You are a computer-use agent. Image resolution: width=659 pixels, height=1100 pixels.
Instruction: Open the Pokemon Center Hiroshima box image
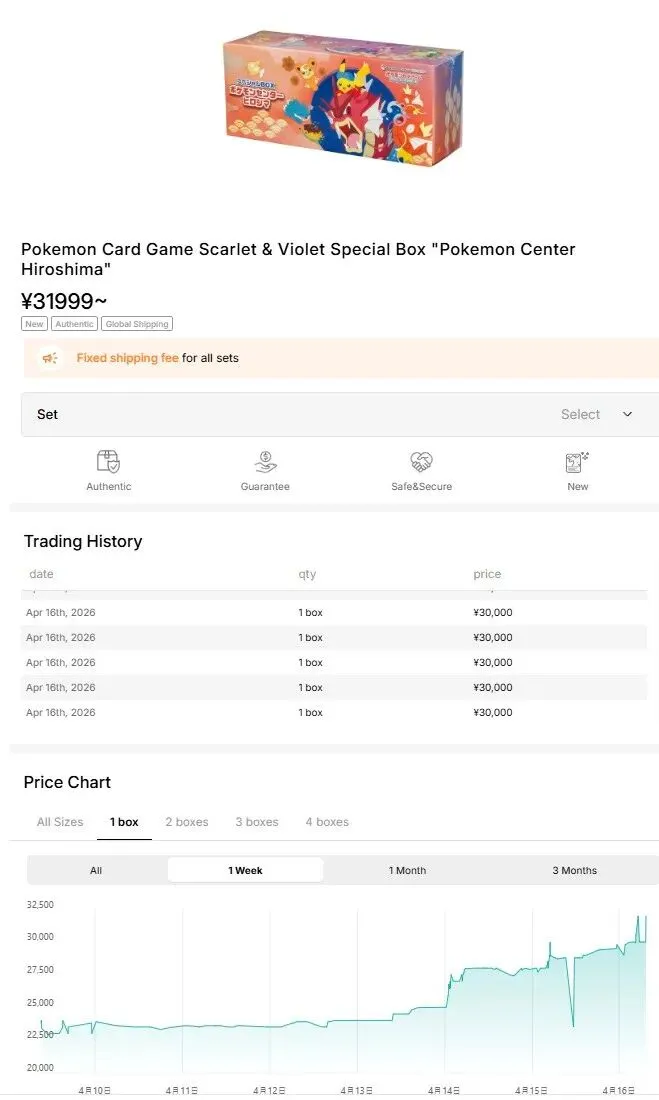pyautogui.click(x=343, y=96)
